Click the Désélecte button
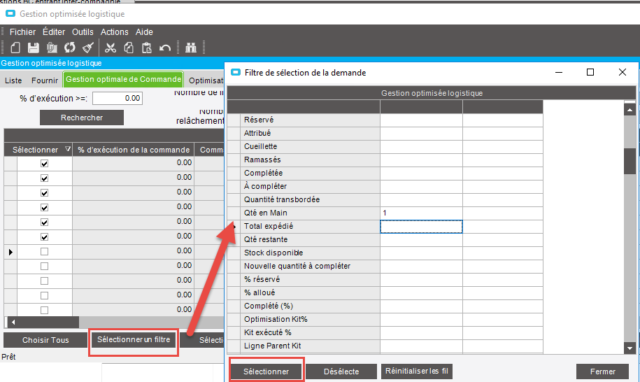Screen dimensions: 640x382 (341, 371)
